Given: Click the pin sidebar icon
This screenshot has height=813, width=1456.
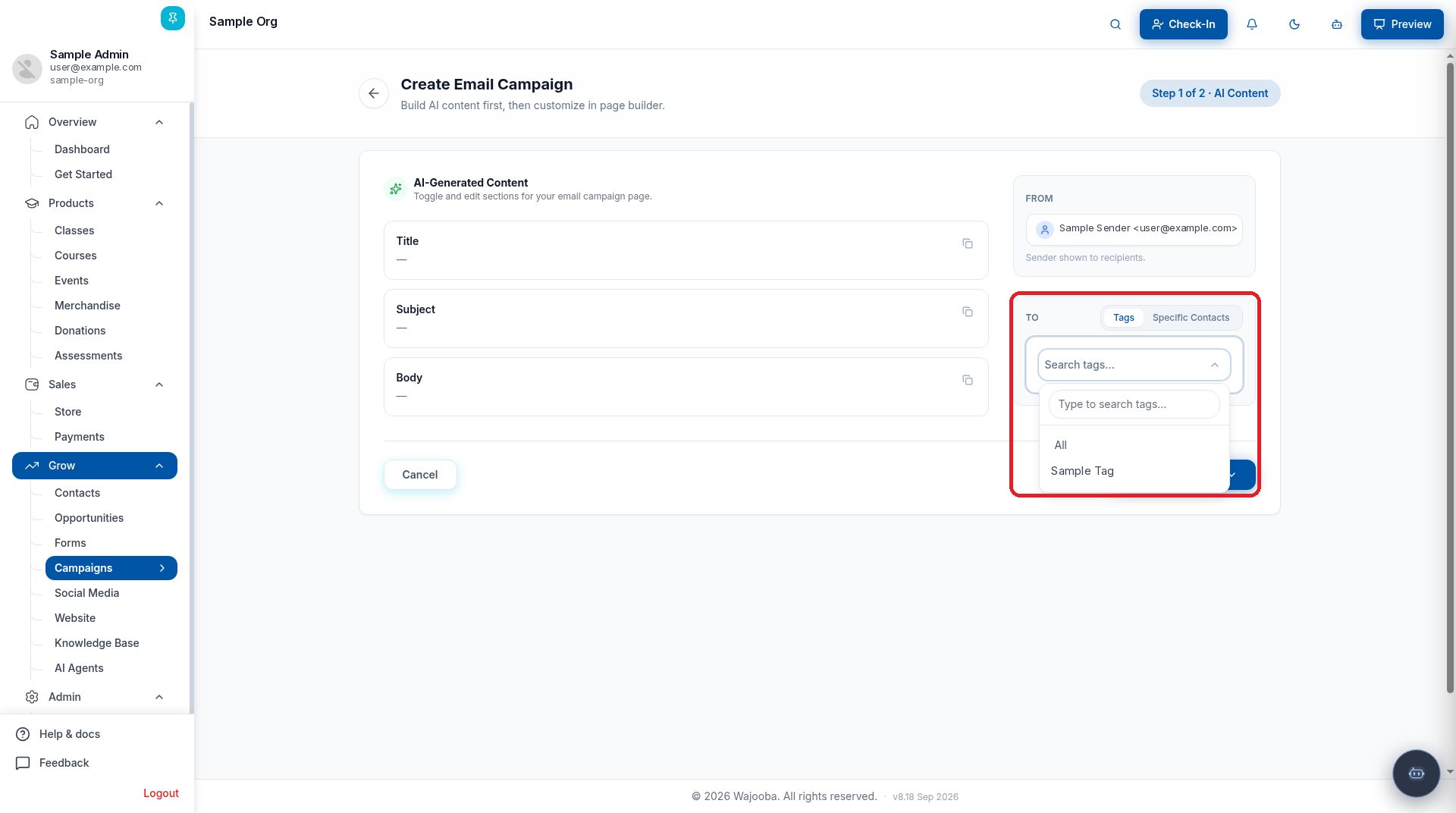Looking at the screenshot, I should (173, 18).
